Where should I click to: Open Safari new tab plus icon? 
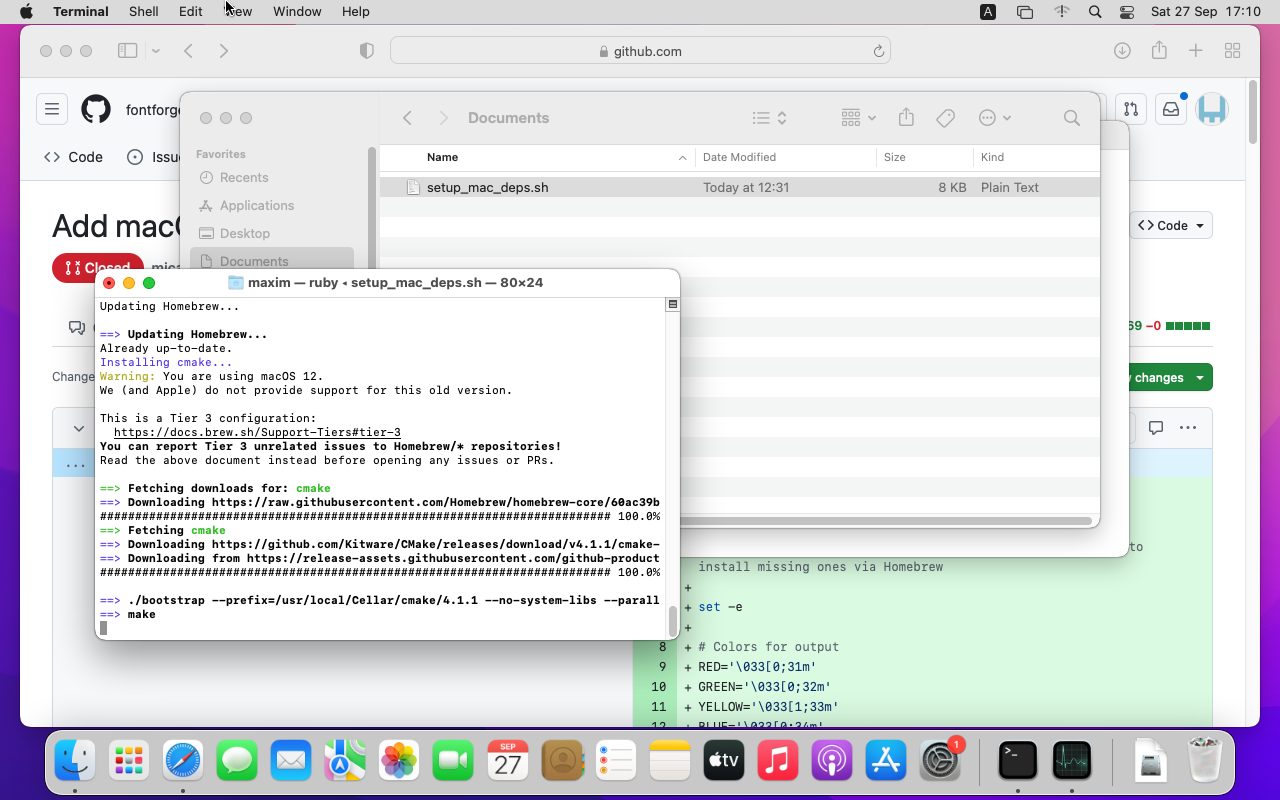pos(1195,51)
